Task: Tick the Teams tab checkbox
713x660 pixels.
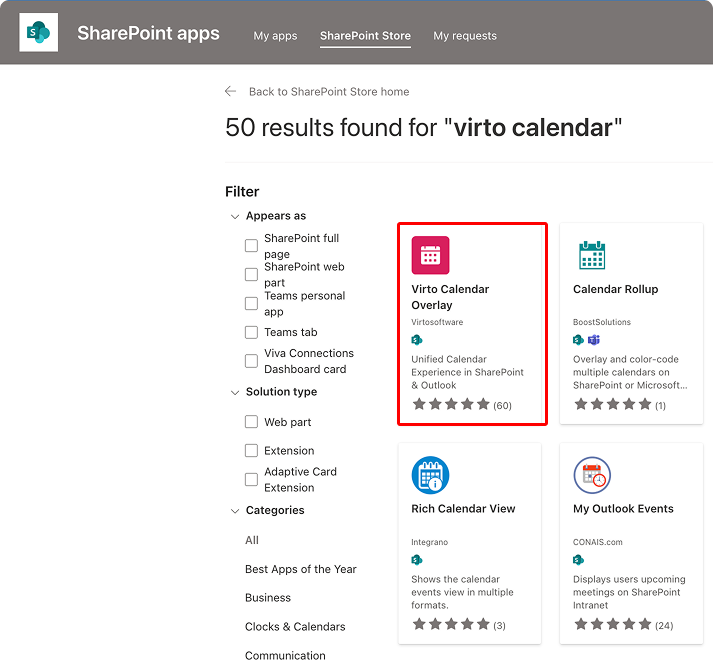Action: click(251, 333)
